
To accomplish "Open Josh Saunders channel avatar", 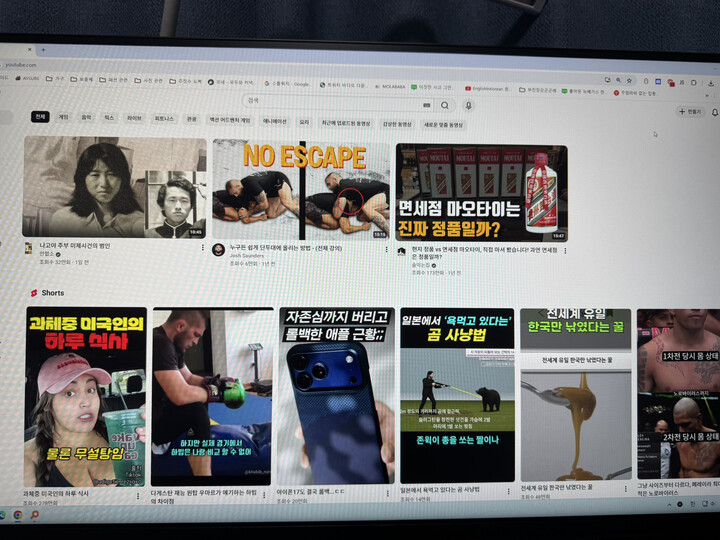I will click(218, 250).
